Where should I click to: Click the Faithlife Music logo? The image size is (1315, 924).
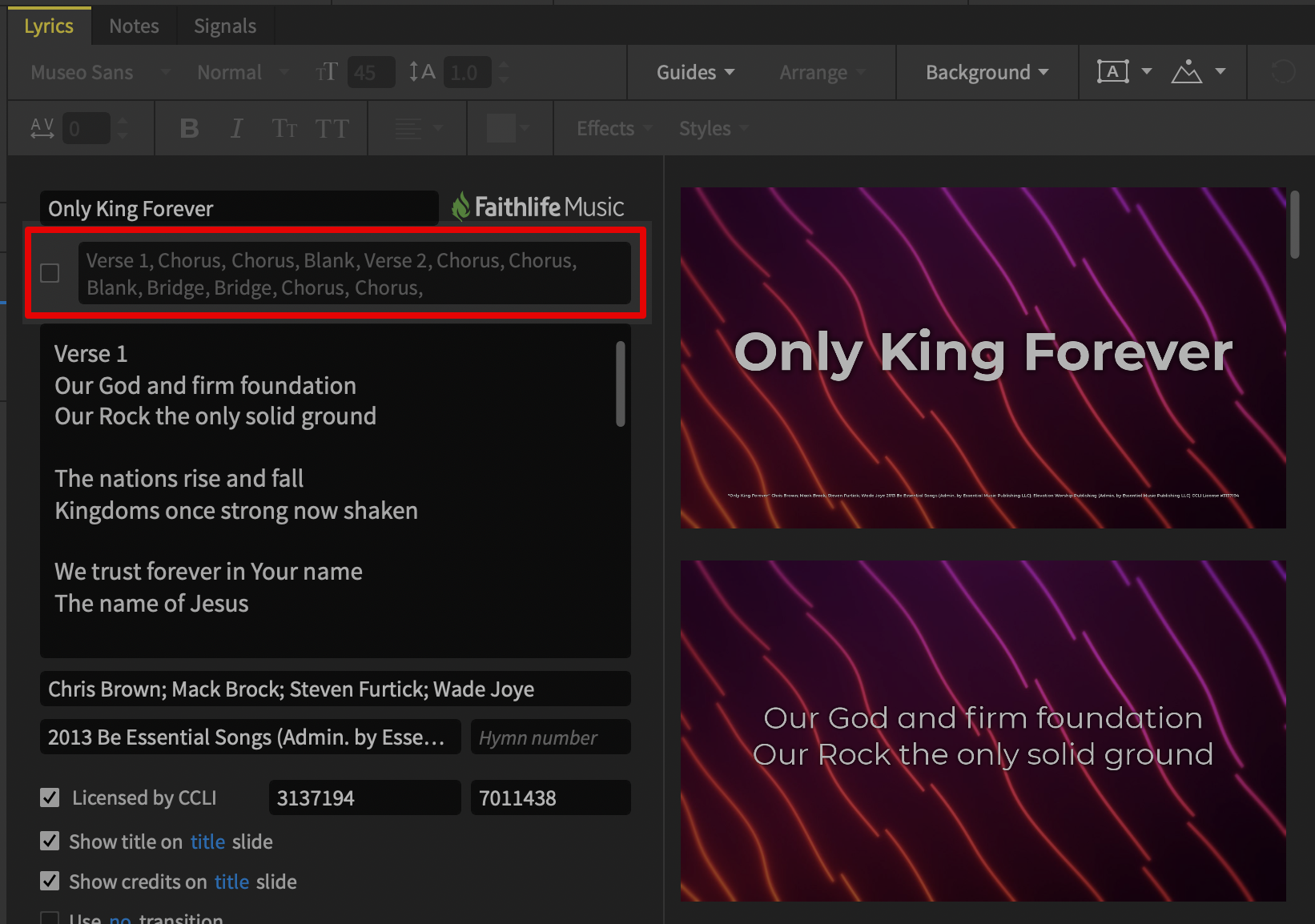point(537,207)
